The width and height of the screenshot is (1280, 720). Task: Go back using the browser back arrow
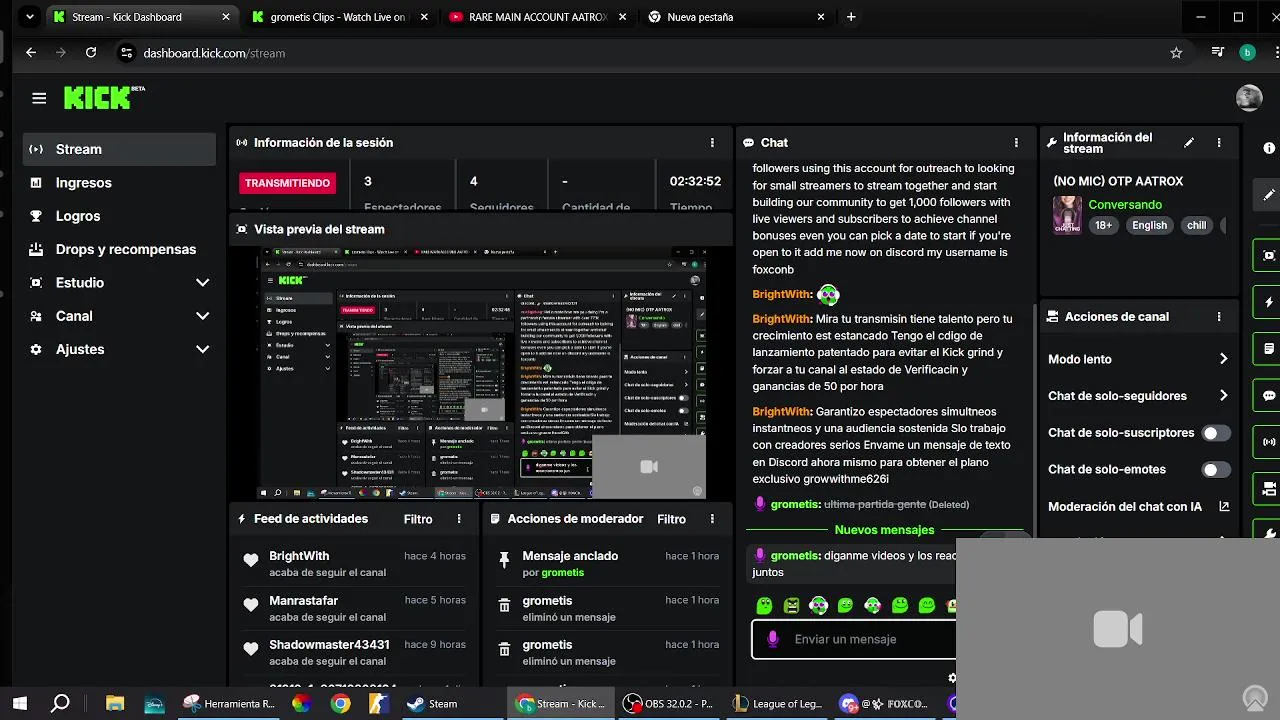point(31,53)
